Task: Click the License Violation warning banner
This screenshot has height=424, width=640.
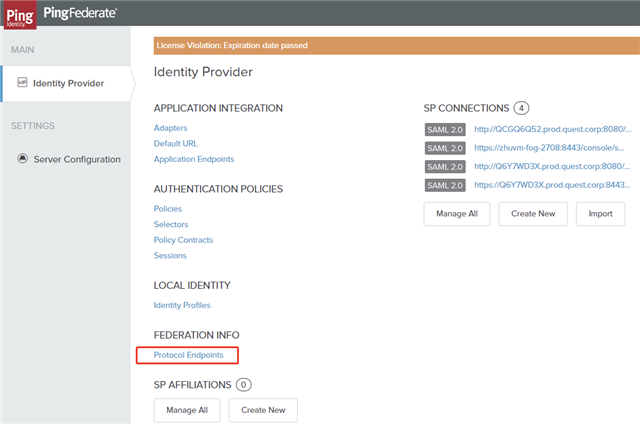Action: tap(397, 46)
